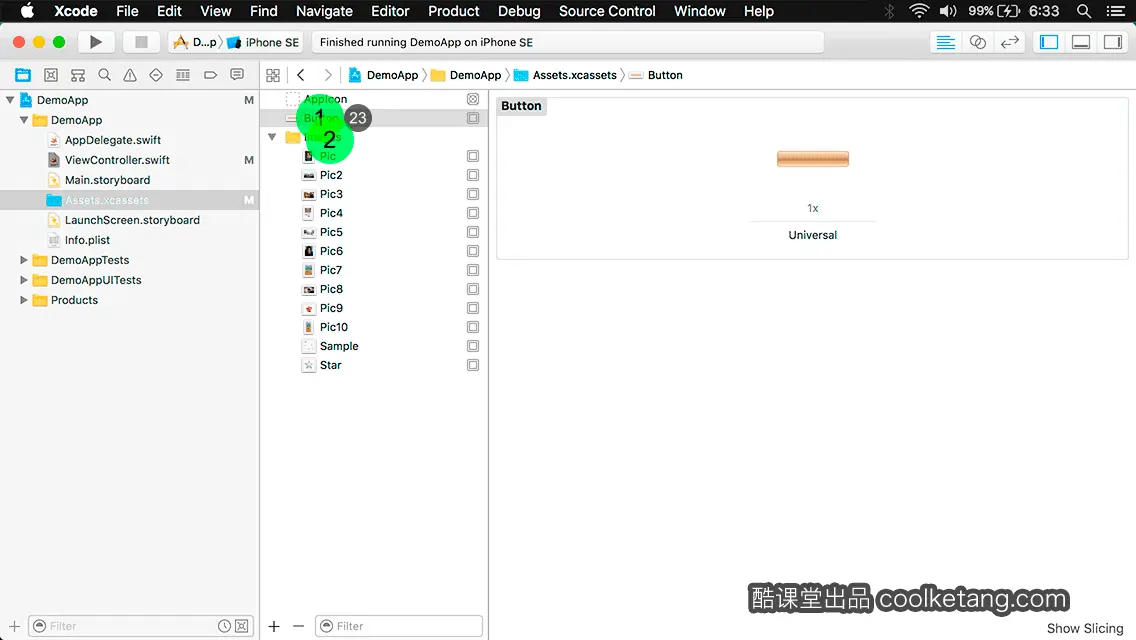Toggle the Navigator panel visibility
The height and width of the screenshot is (640, 1136).
[x=1049, y=42]
